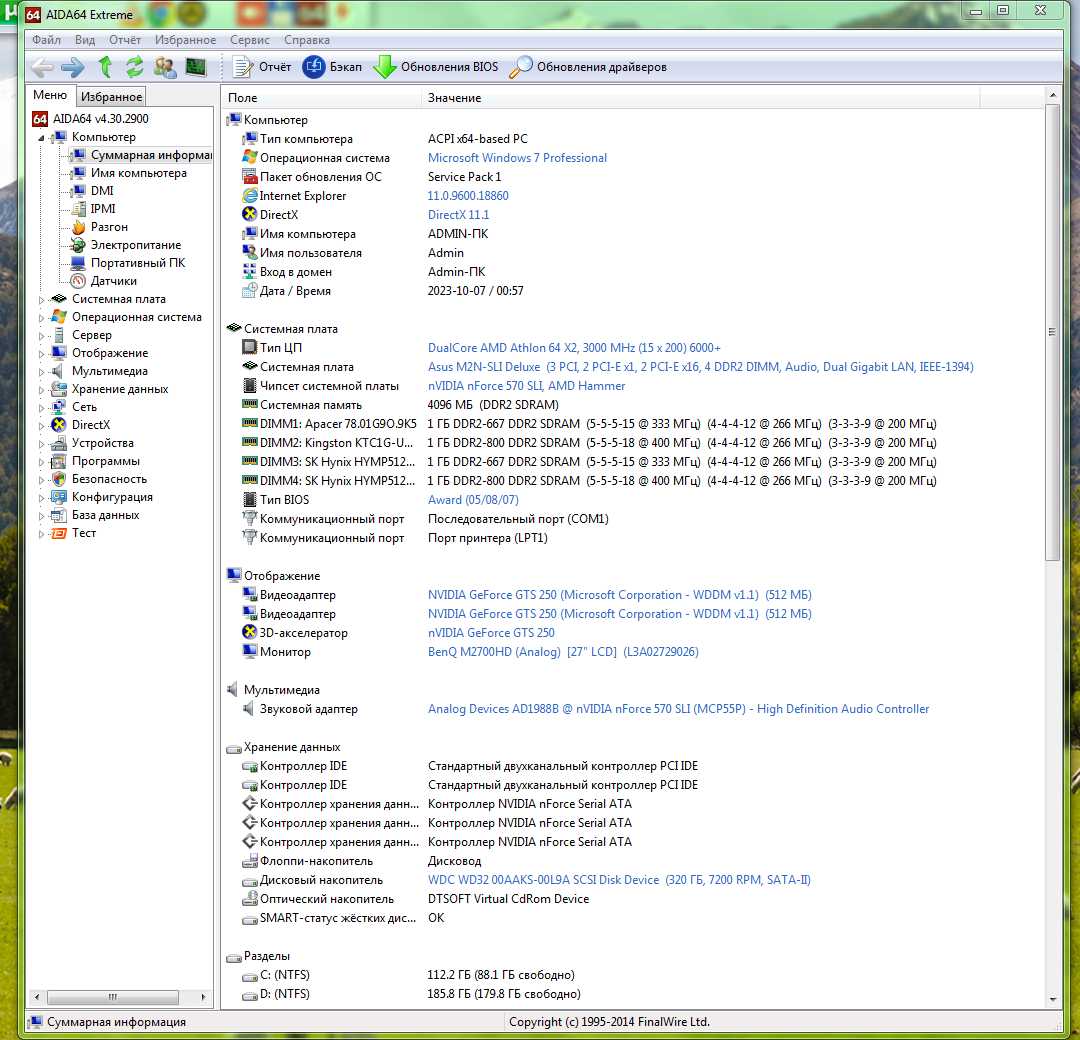Open Обновления BIOS from the toolbar
The width and height of the screenshot is (1080, 1040).
[x=436, y=67]
